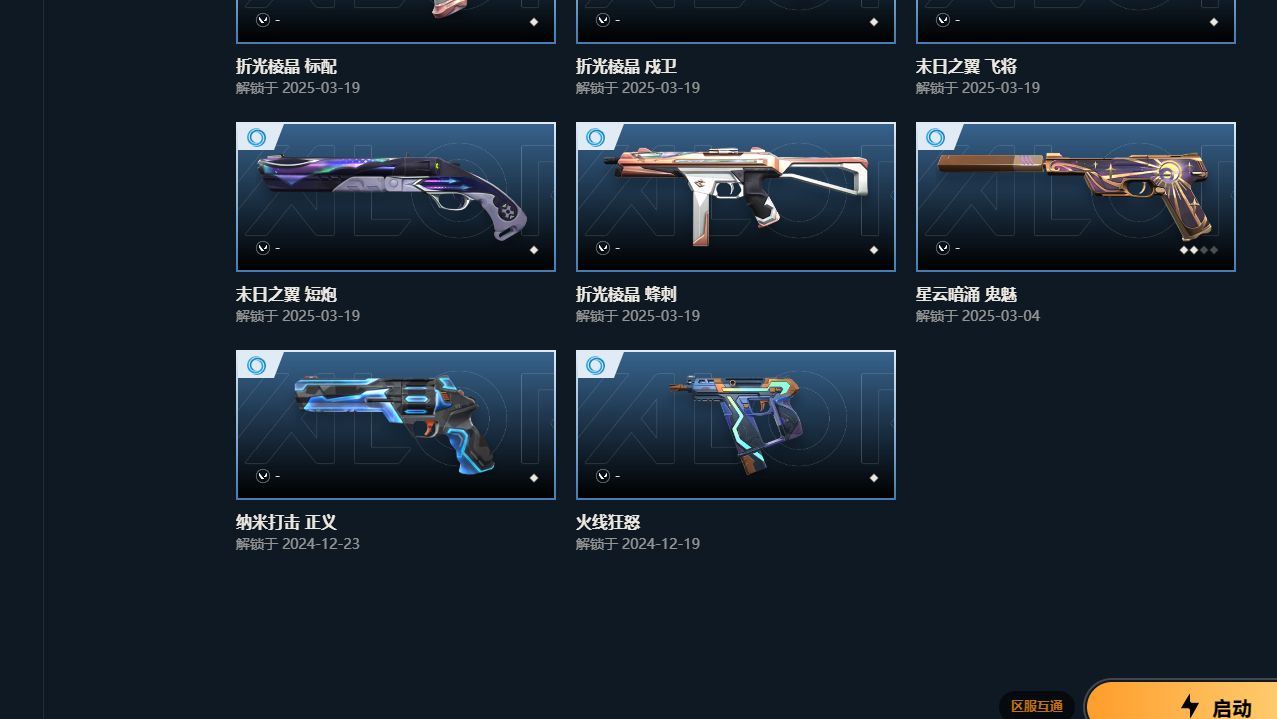This screenshot has height=719, width=1277.
Task: Click the diamond tier icon on 纳米打击 正义
Action: (533, 478)
